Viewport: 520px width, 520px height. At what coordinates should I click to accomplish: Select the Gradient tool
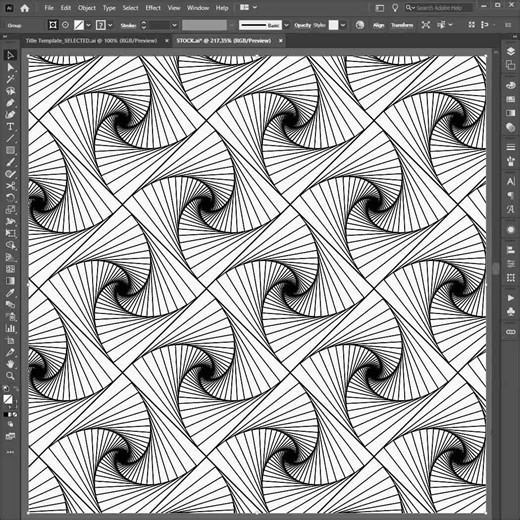click(x=10, y=281)
